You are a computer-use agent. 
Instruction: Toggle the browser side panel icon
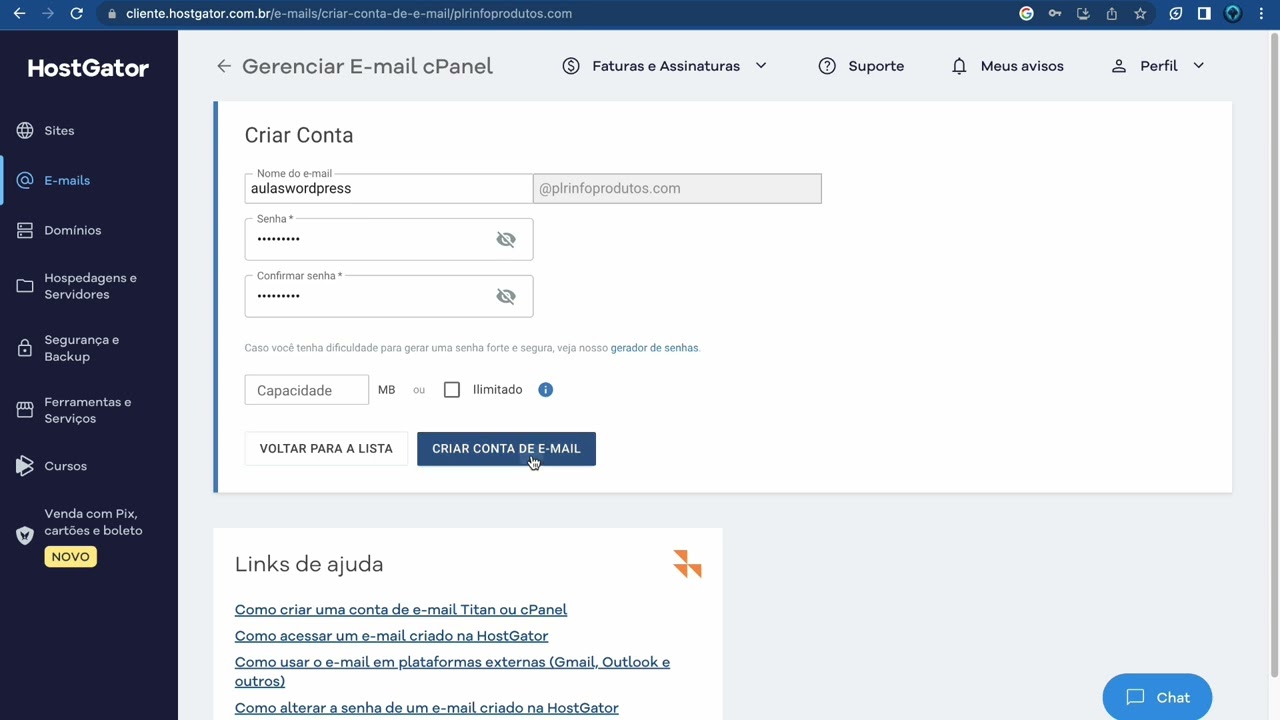pyautogui.click(x=1204, y=14)
